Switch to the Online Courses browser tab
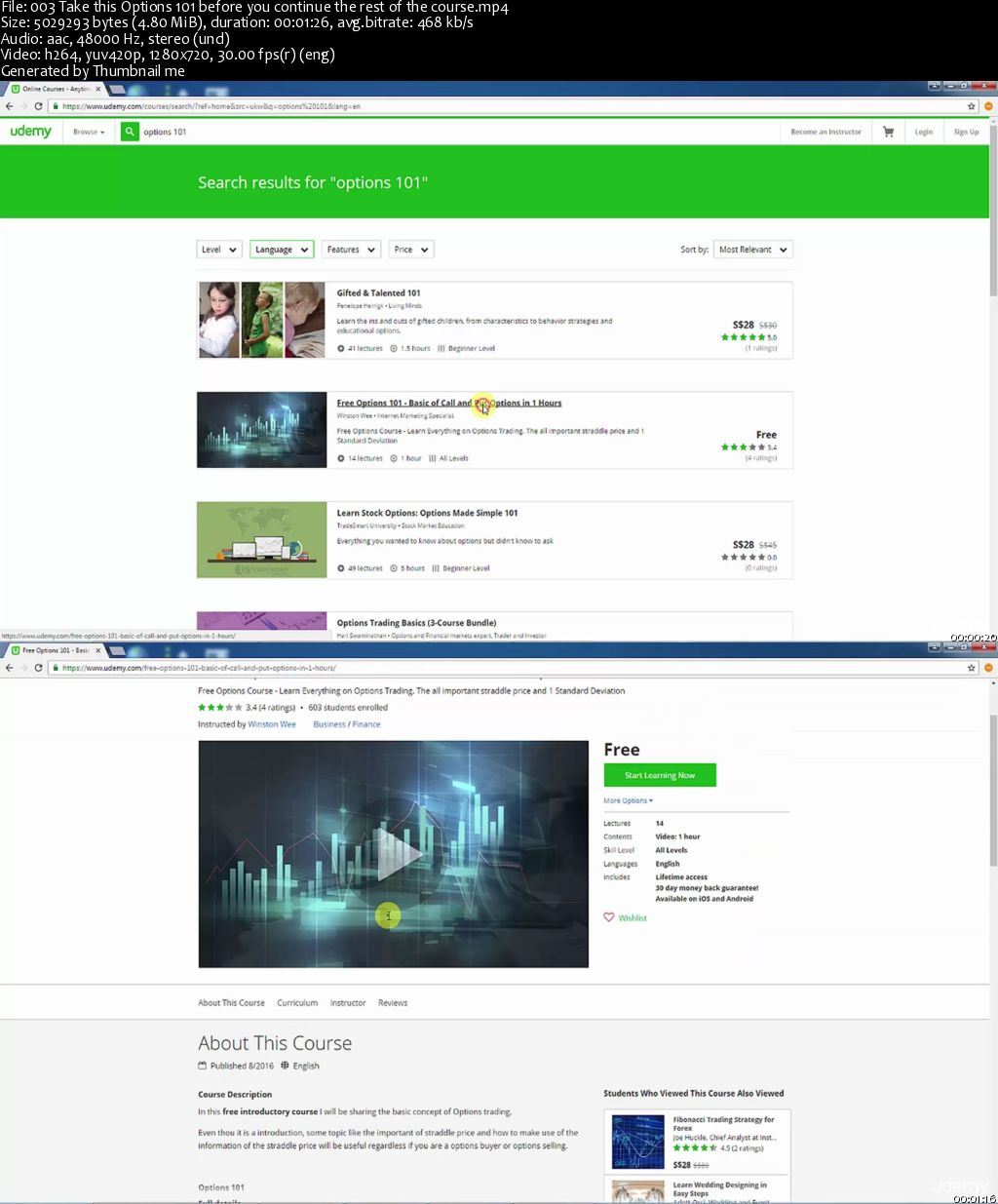This screenshot has width=998, height=1204. 54,89
